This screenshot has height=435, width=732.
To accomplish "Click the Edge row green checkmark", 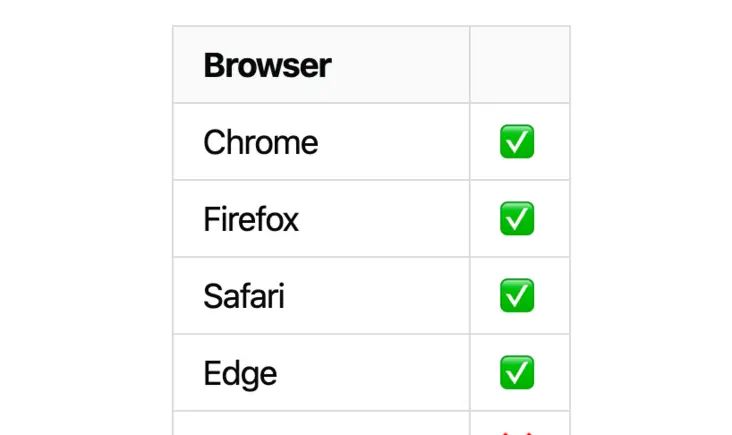I will coord(517,372).
